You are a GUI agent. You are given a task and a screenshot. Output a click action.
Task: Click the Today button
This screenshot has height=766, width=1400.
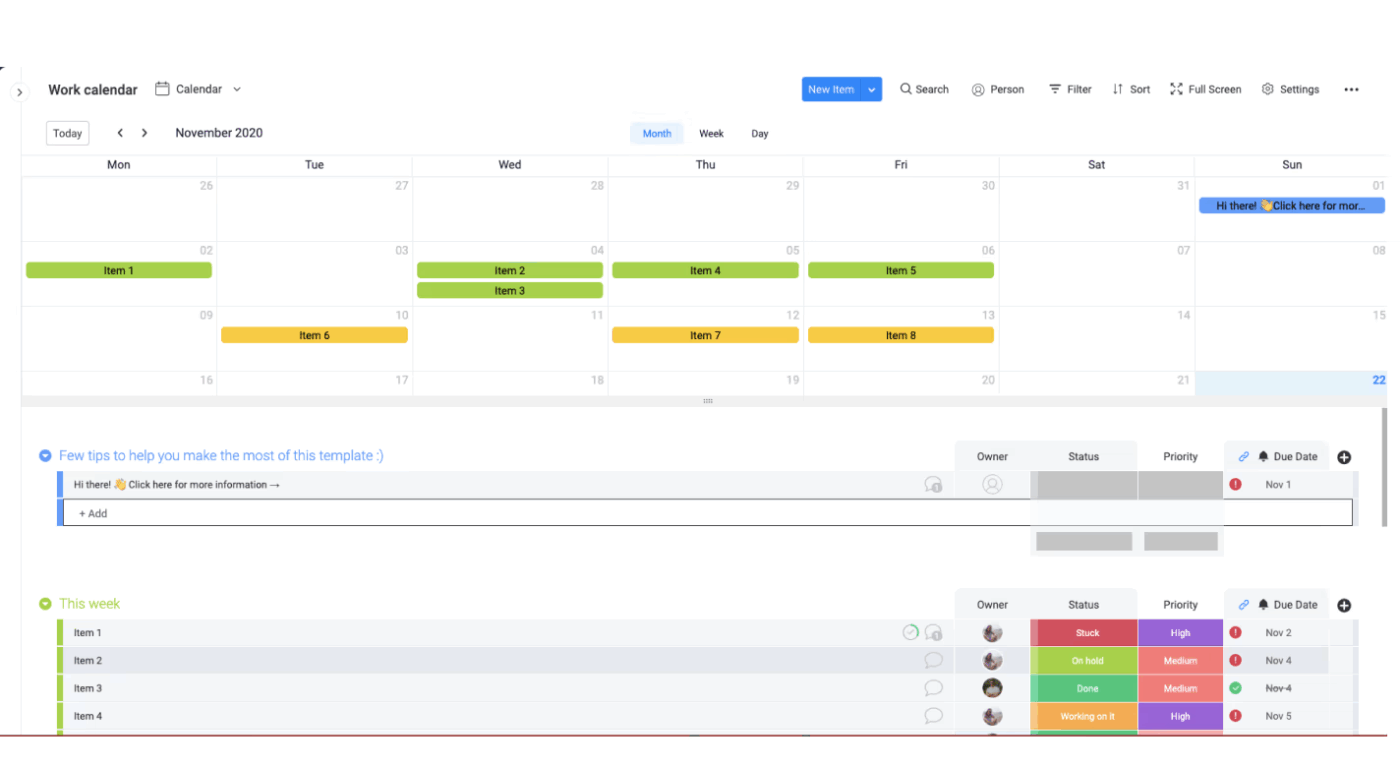[67, 132]
